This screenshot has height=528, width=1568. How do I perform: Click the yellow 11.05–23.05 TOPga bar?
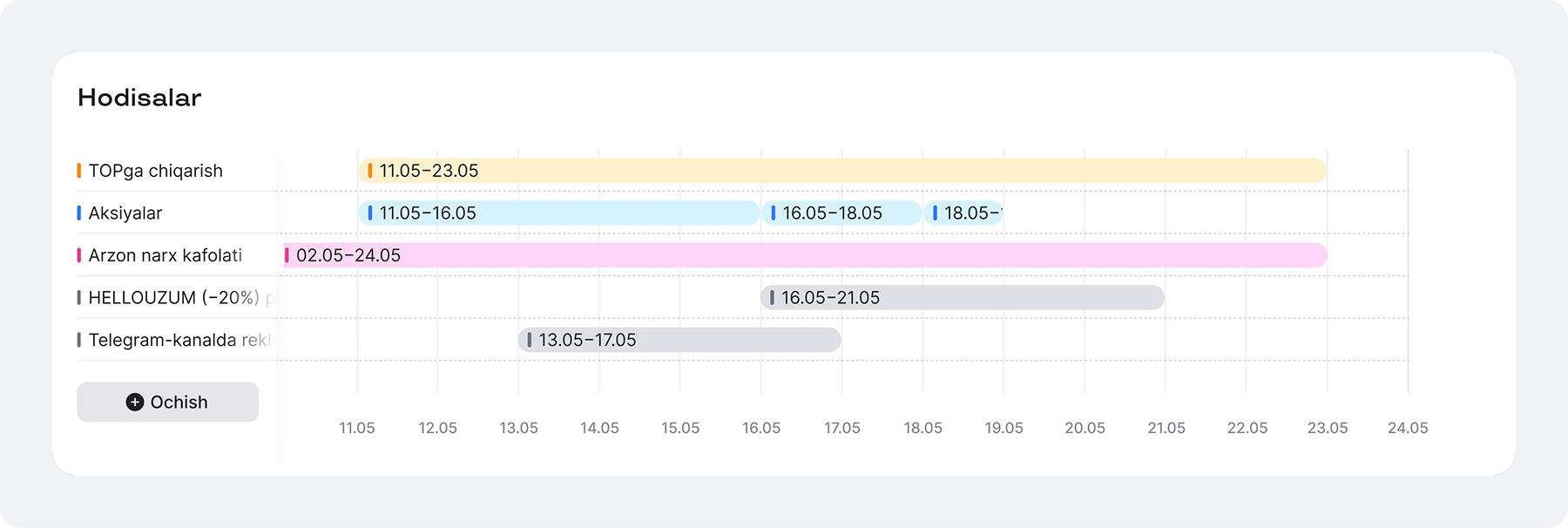point(842,171)
